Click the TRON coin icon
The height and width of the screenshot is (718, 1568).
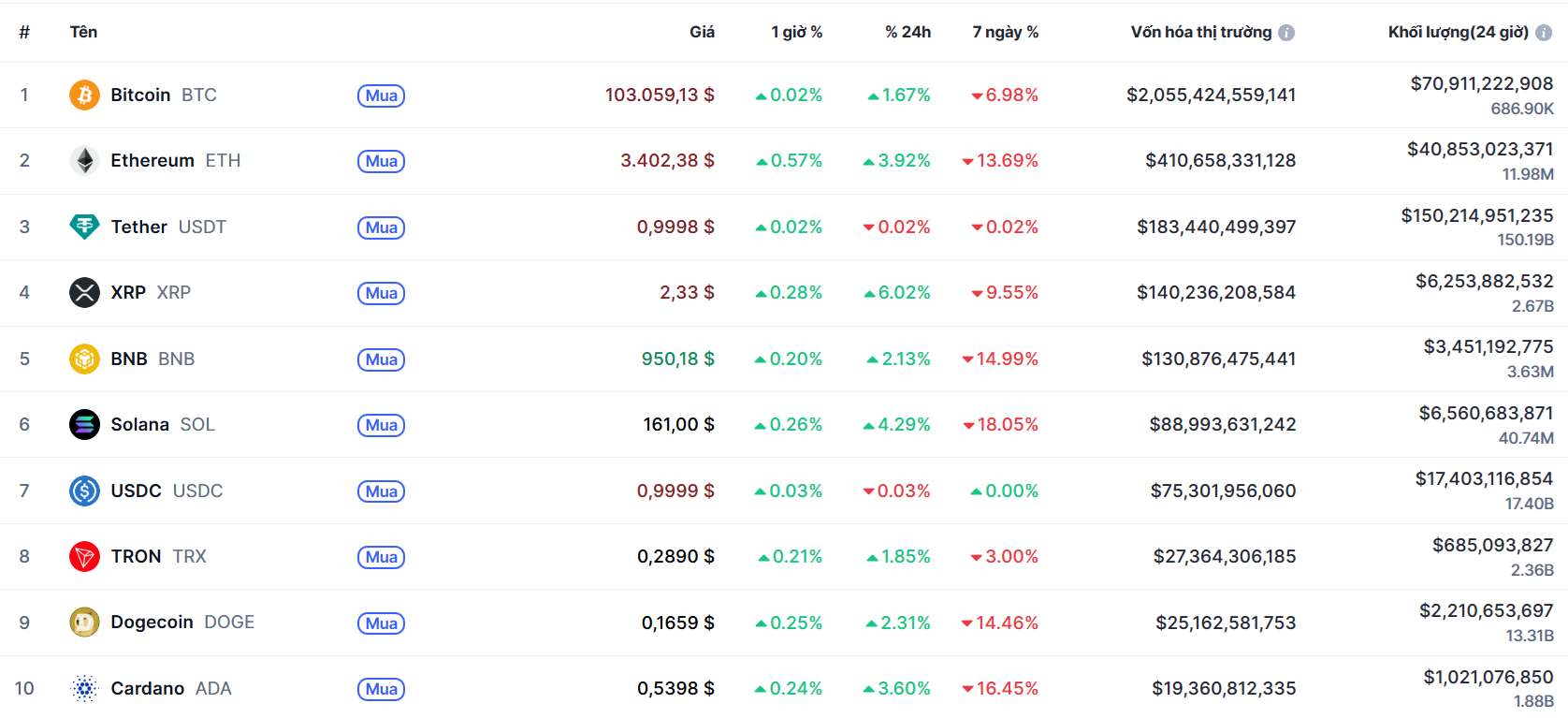[x=84, y=556]
